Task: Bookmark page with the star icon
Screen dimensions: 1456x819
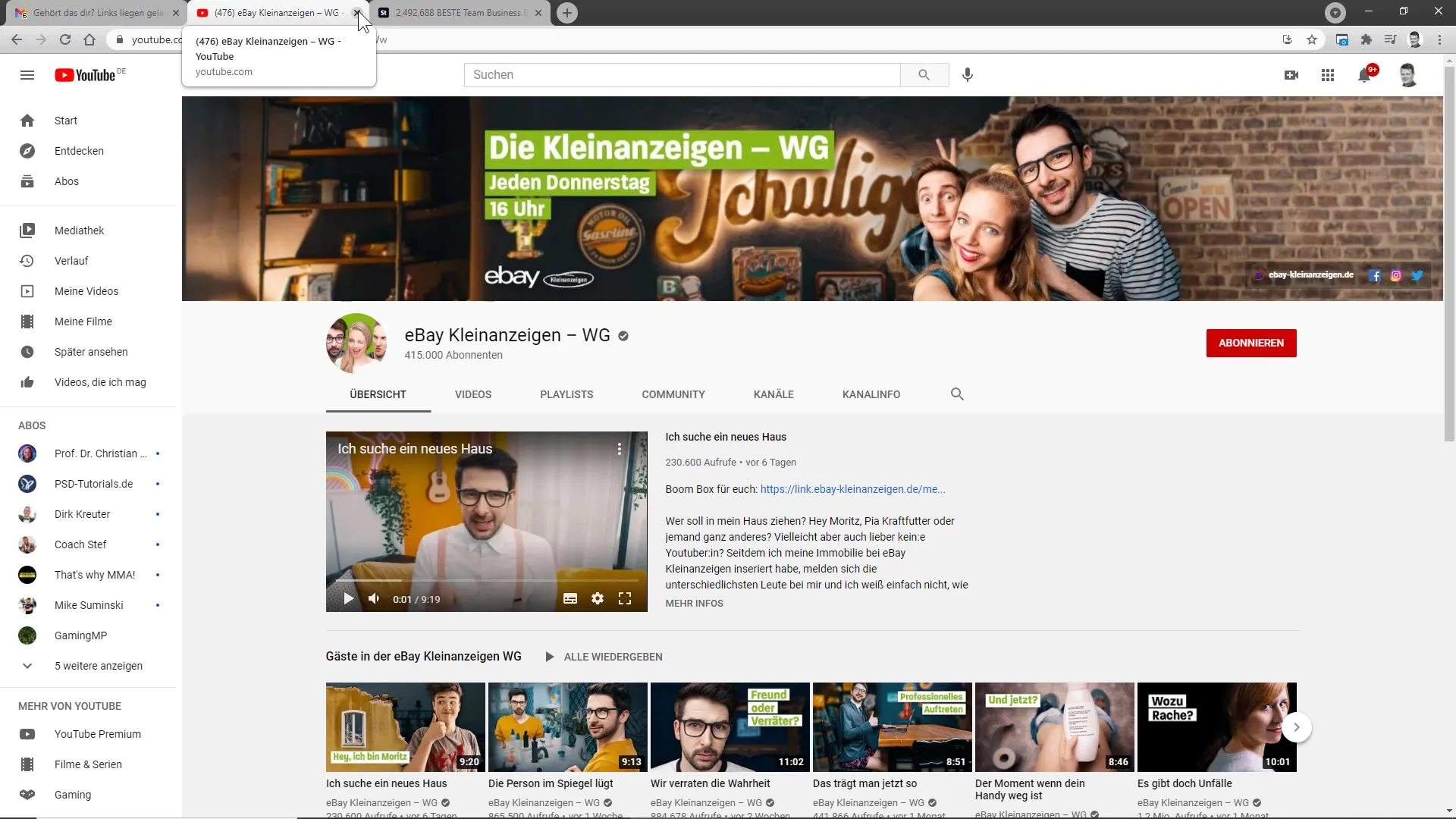Action: click(x=1312, y=39)
